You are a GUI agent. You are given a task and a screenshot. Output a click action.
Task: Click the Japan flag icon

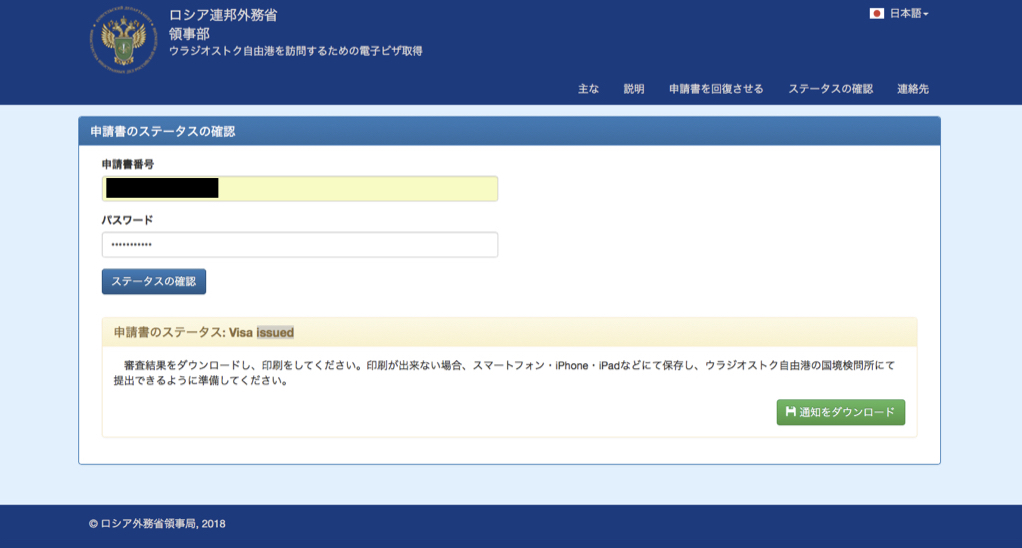click(877, 14)
